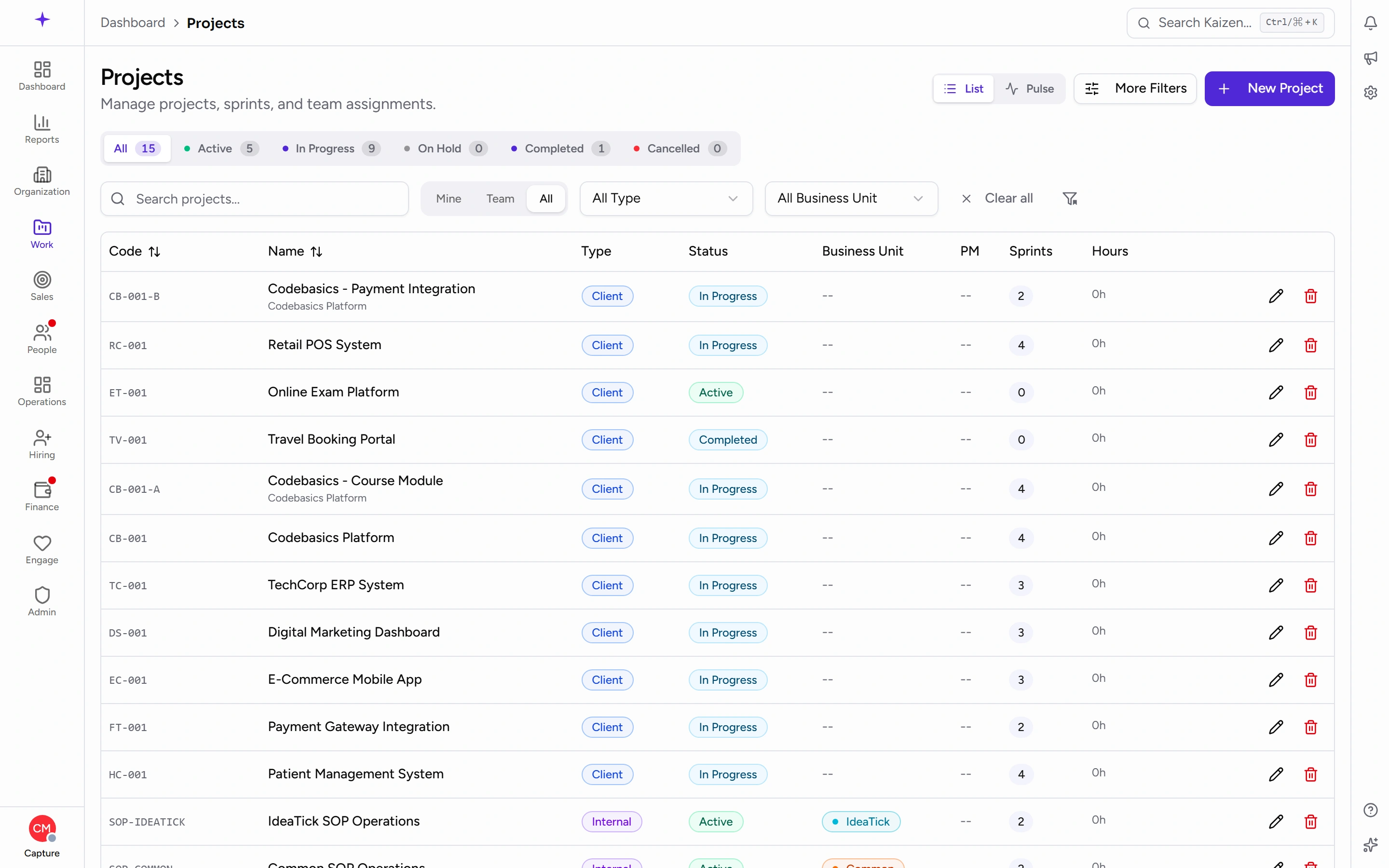Screen dimensions: 1389x868
Task: Open Reports in the sidebar
Action: 42,129
